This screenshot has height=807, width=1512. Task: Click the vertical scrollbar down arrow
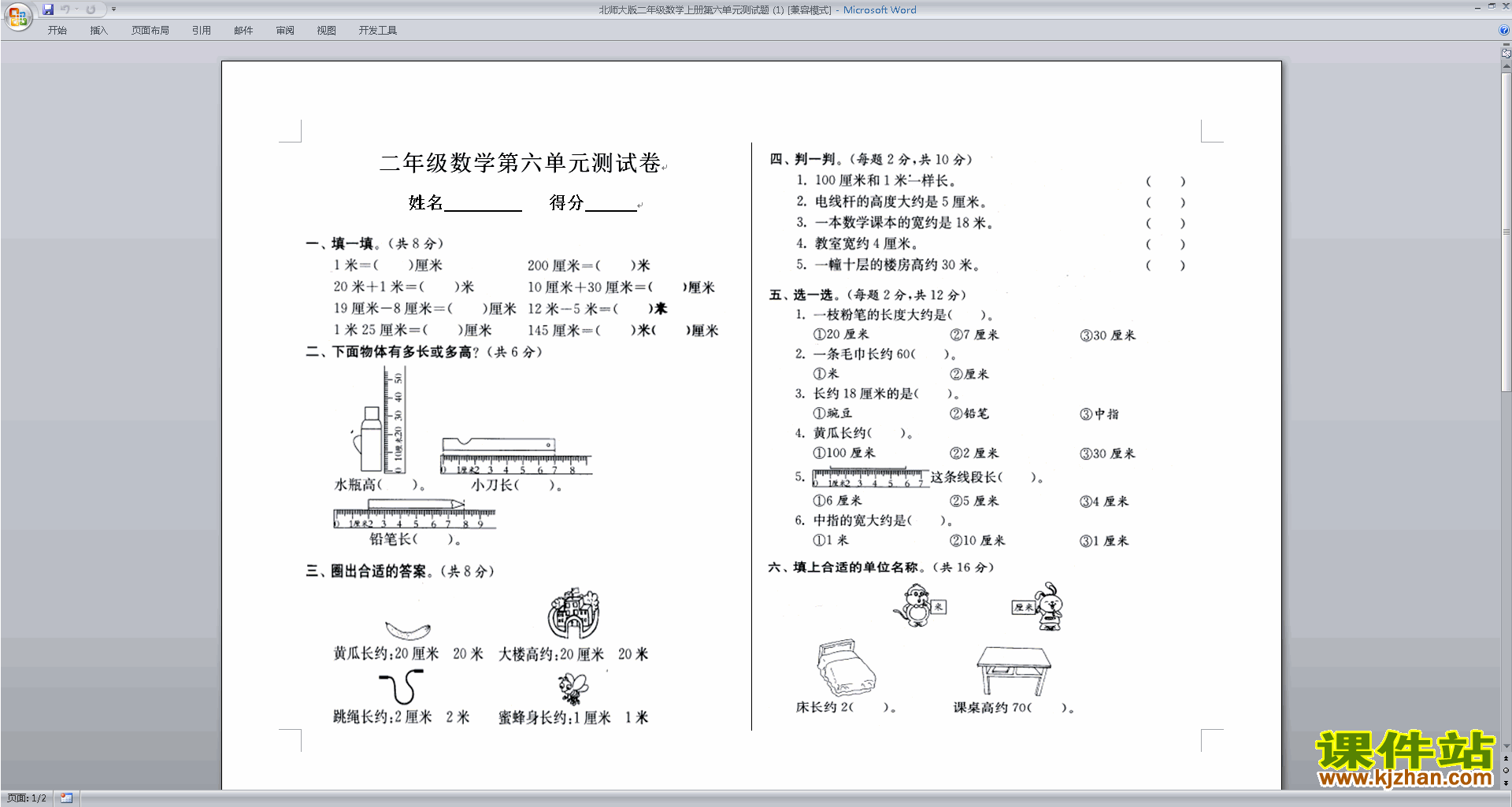click(1506, 746)
